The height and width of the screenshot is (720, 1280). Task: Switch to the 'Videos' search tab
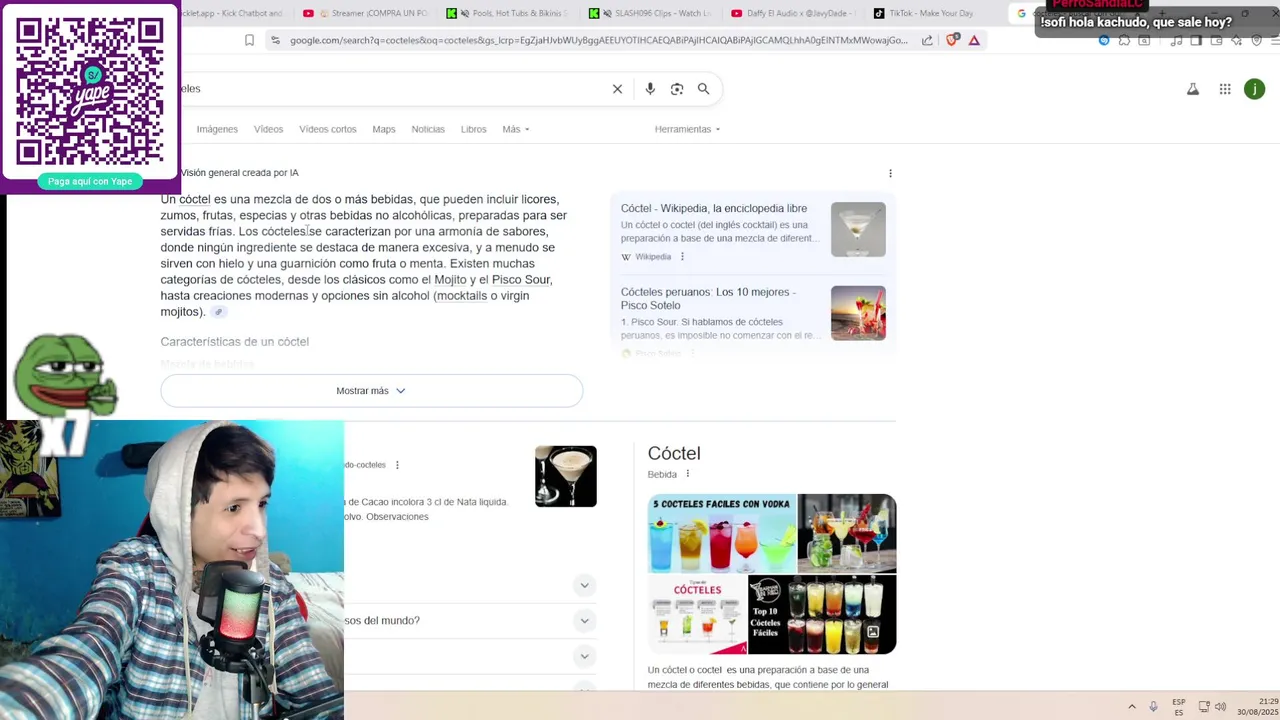pyautogui.click(x=268, y=129)
